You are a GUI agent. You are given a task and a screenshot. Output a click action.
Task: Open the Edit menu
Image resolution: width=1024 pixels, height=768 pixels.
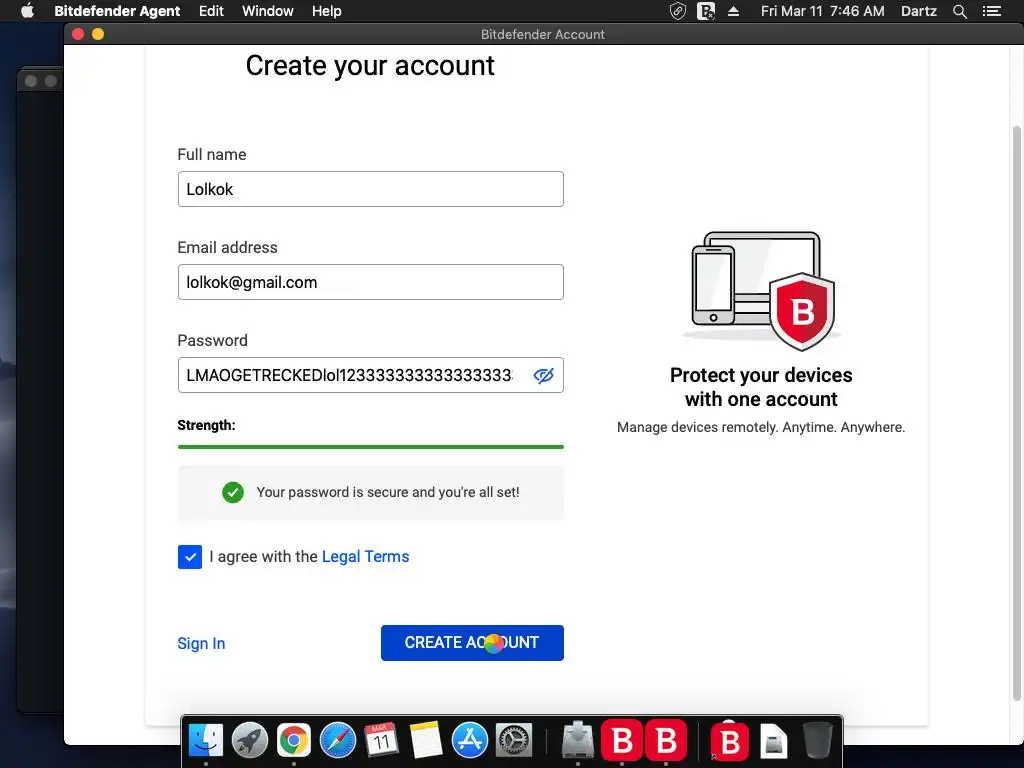[211, 11]
